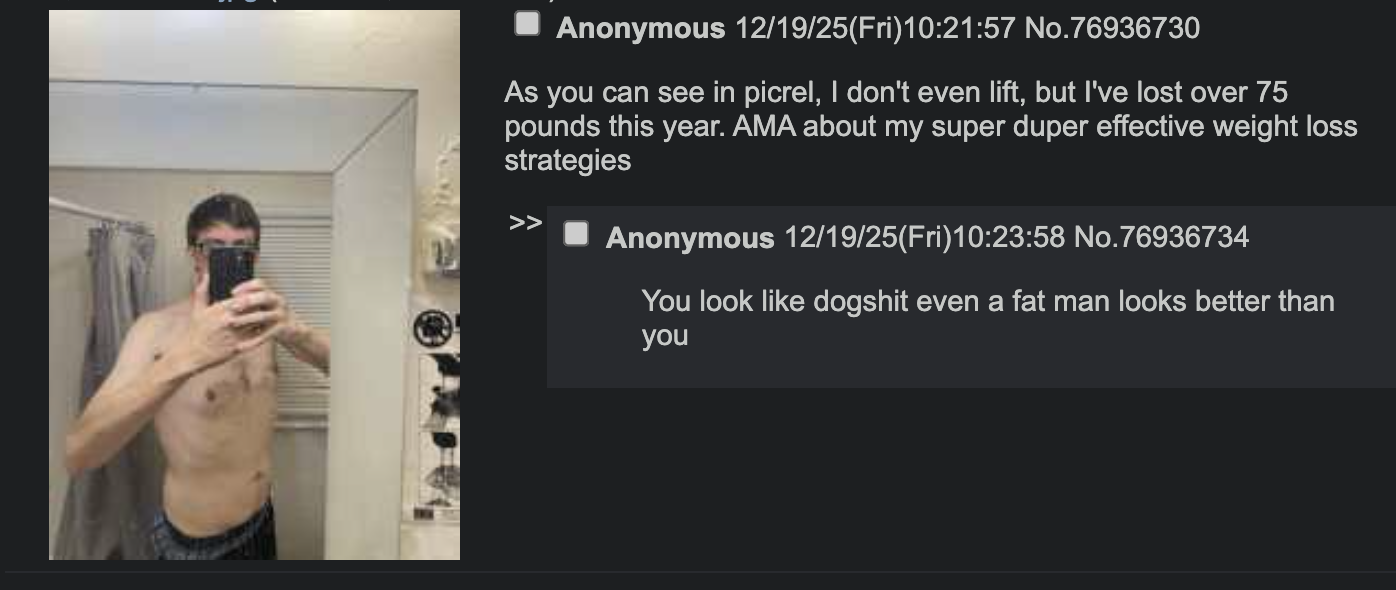Image resolution: width=1396 pixels, height=590 pixels.
Task: Tick the checkbox for post No.76936730
Action: [527, 24]
